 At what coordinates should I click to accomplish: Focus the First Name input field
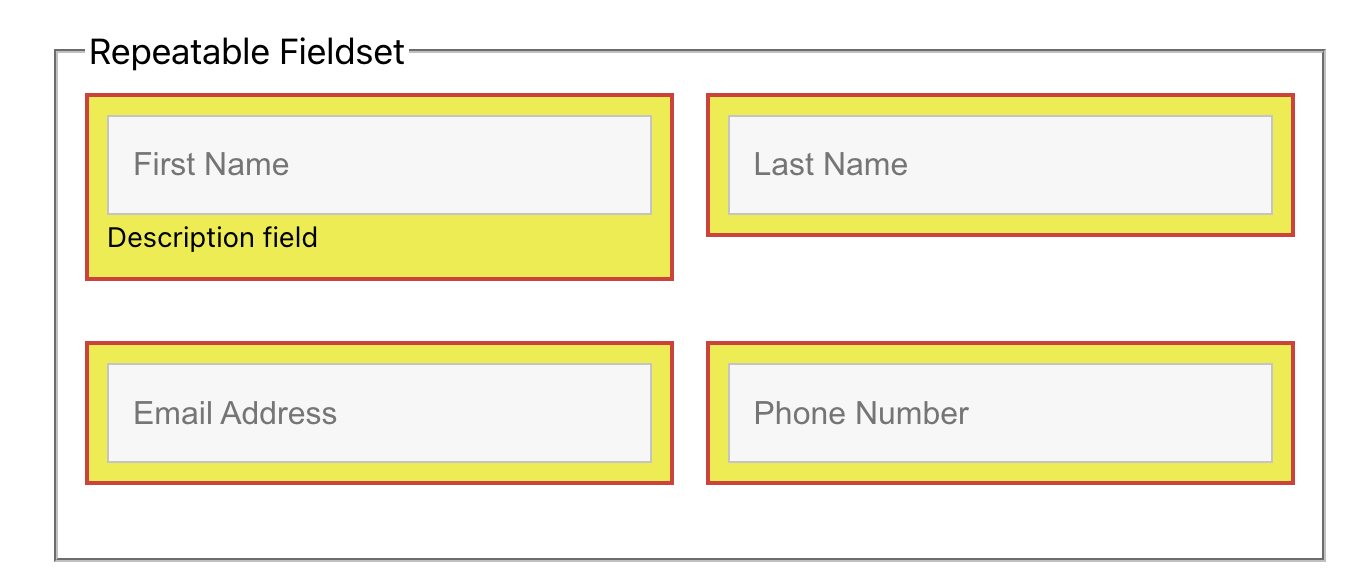(x=379, y=165)
